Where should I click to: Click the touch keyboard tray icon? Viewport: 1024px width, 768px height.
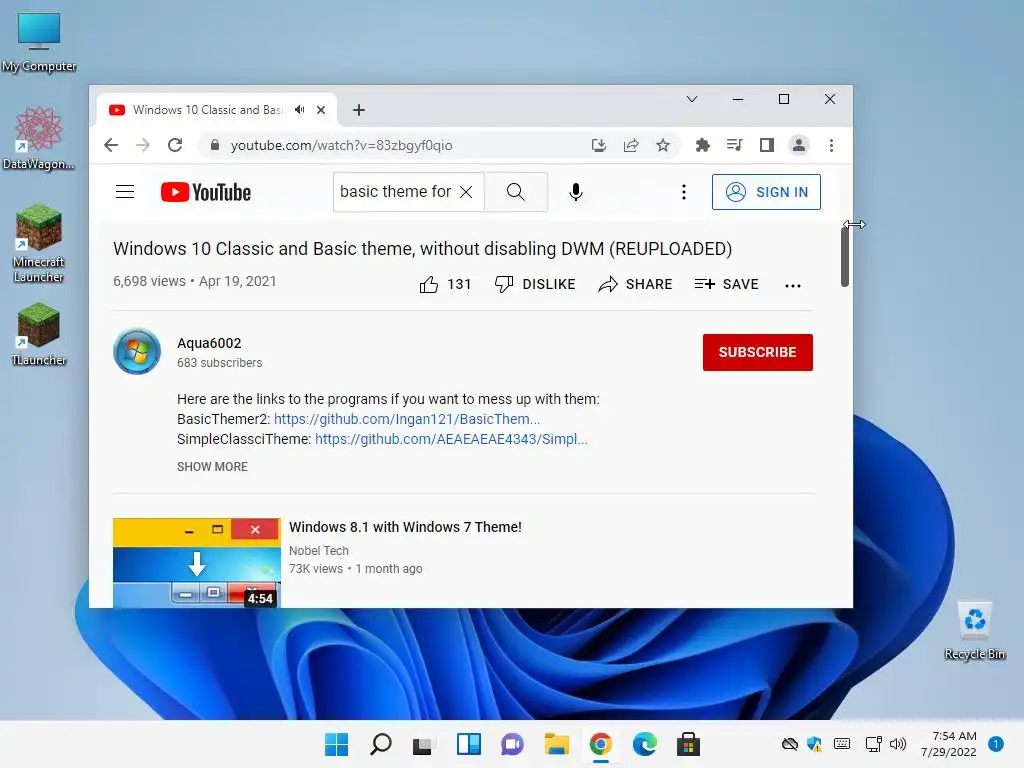point(842,744)
